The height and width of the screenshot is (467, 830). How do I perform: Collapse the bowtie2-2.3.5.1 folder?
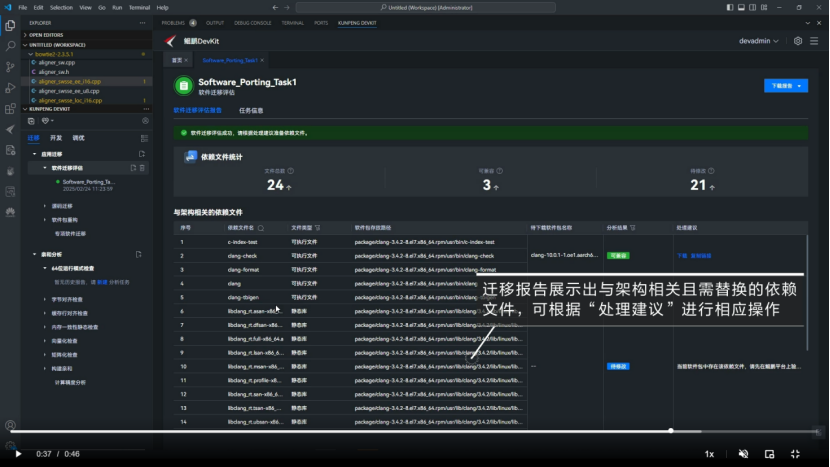coord(31,54)
